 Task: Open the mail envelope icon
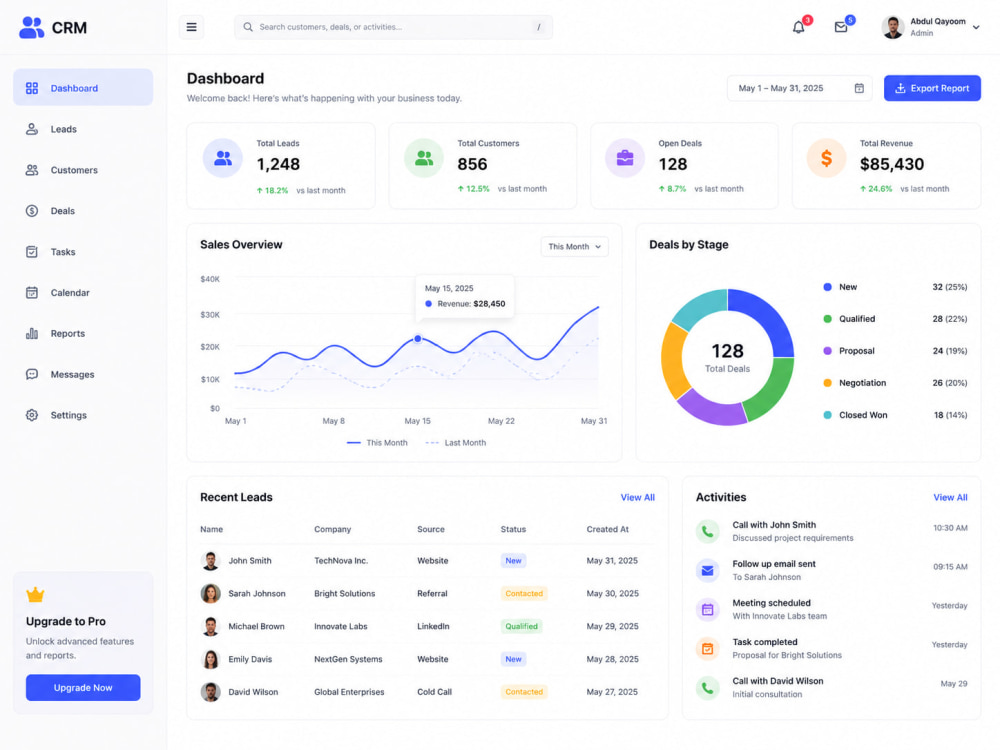coord(841,27)
